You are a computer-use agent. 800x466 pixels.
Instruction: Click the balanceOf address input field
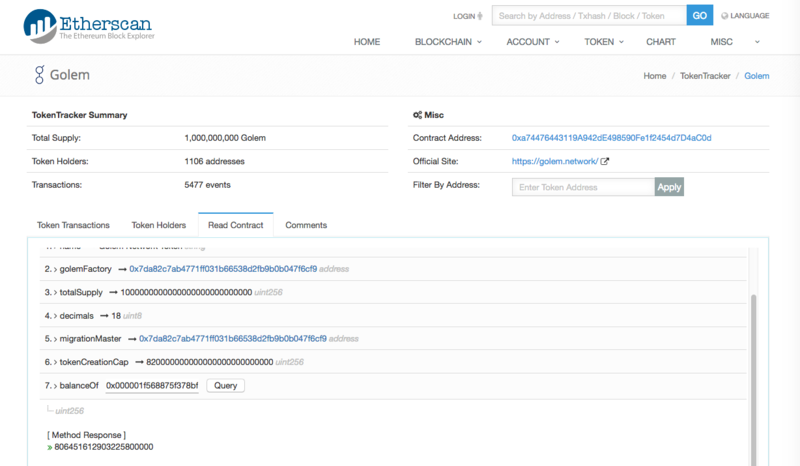(x=152, y=386)
